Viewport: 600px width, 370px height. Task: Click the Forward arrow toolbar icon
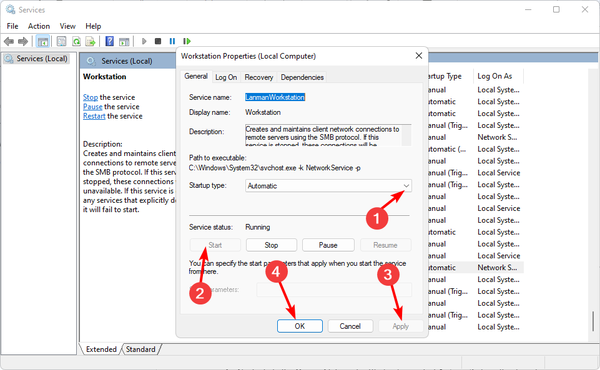click(x=23, y=41)
